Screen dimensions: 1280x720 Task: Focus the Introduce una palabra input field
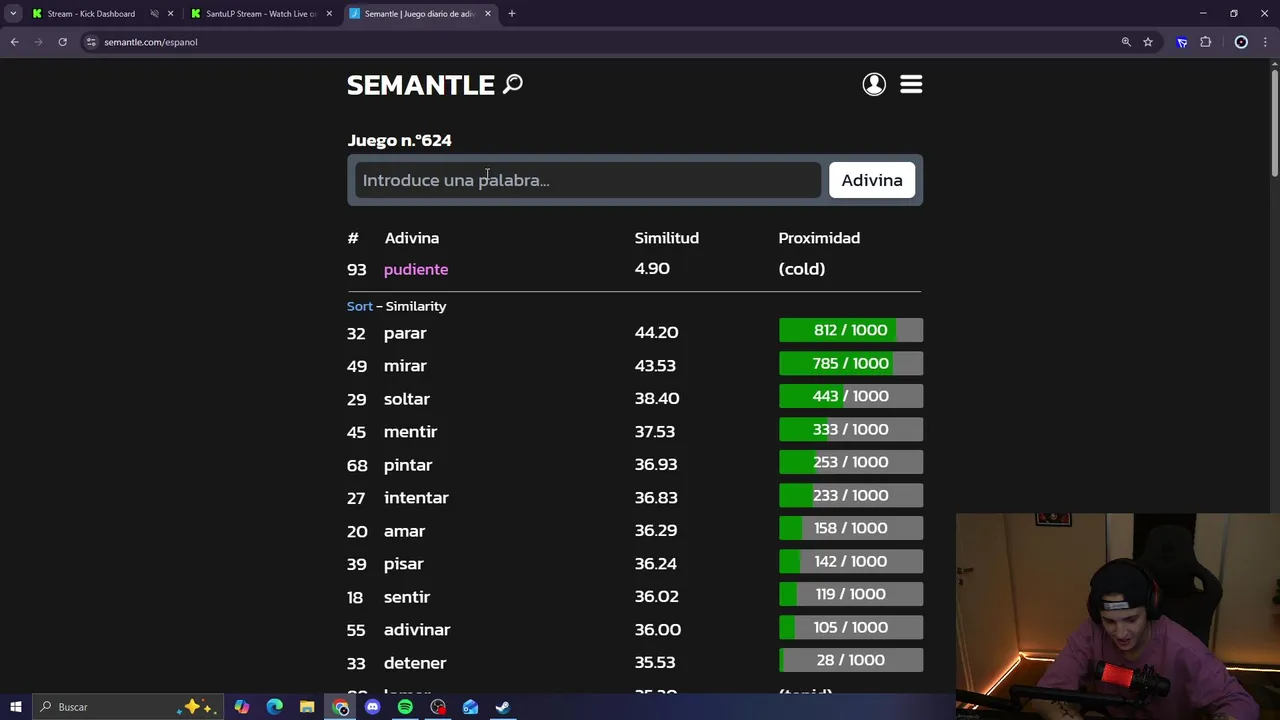[588, 180]
